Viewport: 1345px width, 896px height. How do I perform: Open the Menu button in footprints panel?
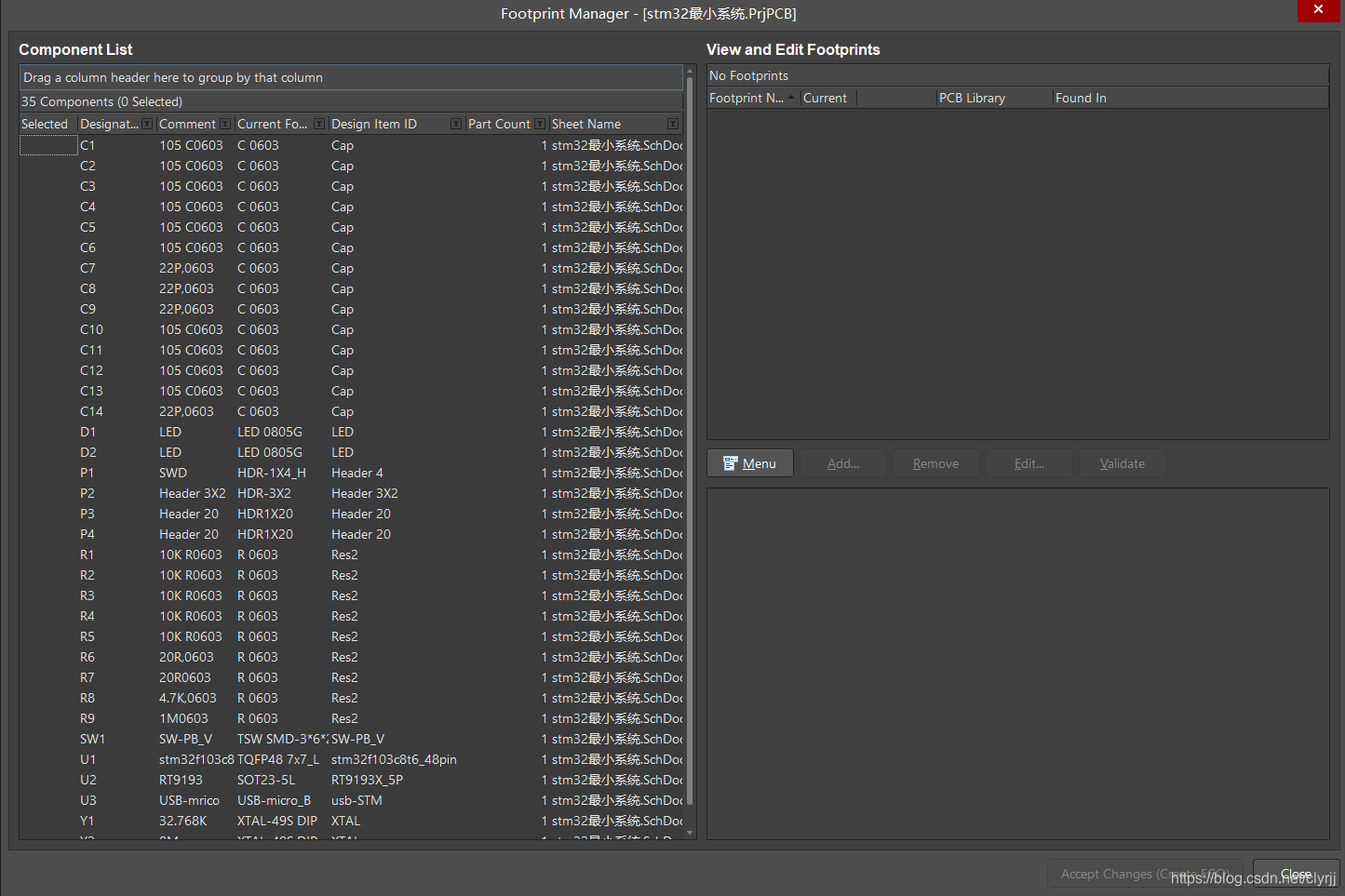(750, 463)
